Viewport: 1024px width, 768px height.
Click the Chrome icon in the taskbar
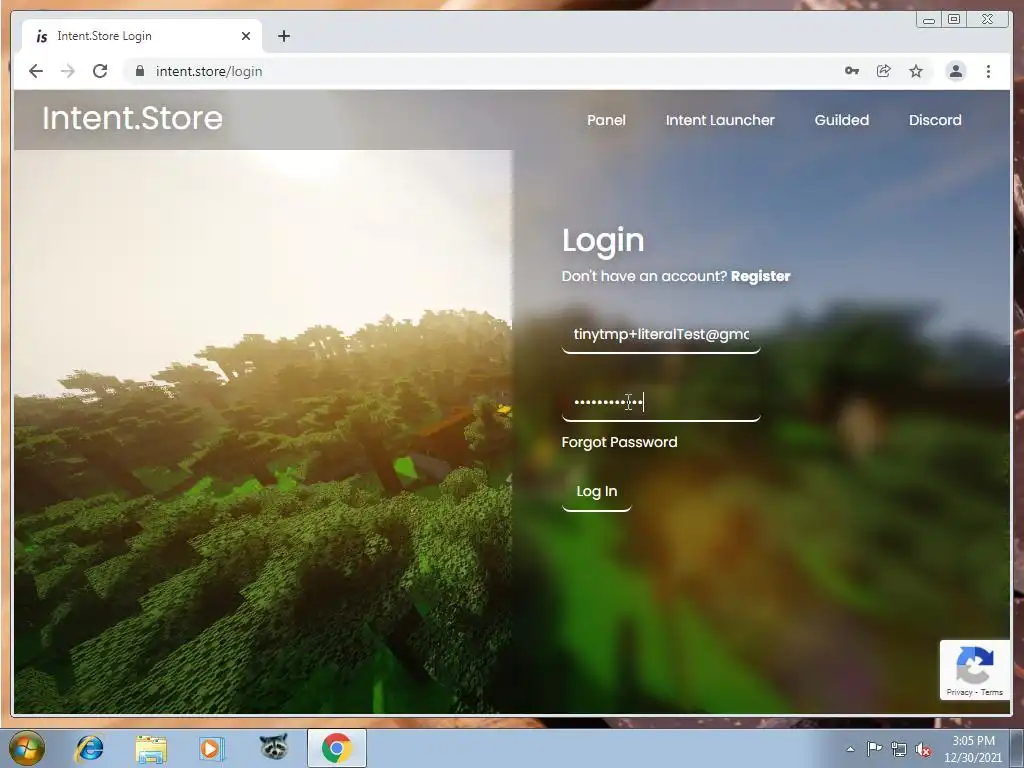(x=336, y=748)
